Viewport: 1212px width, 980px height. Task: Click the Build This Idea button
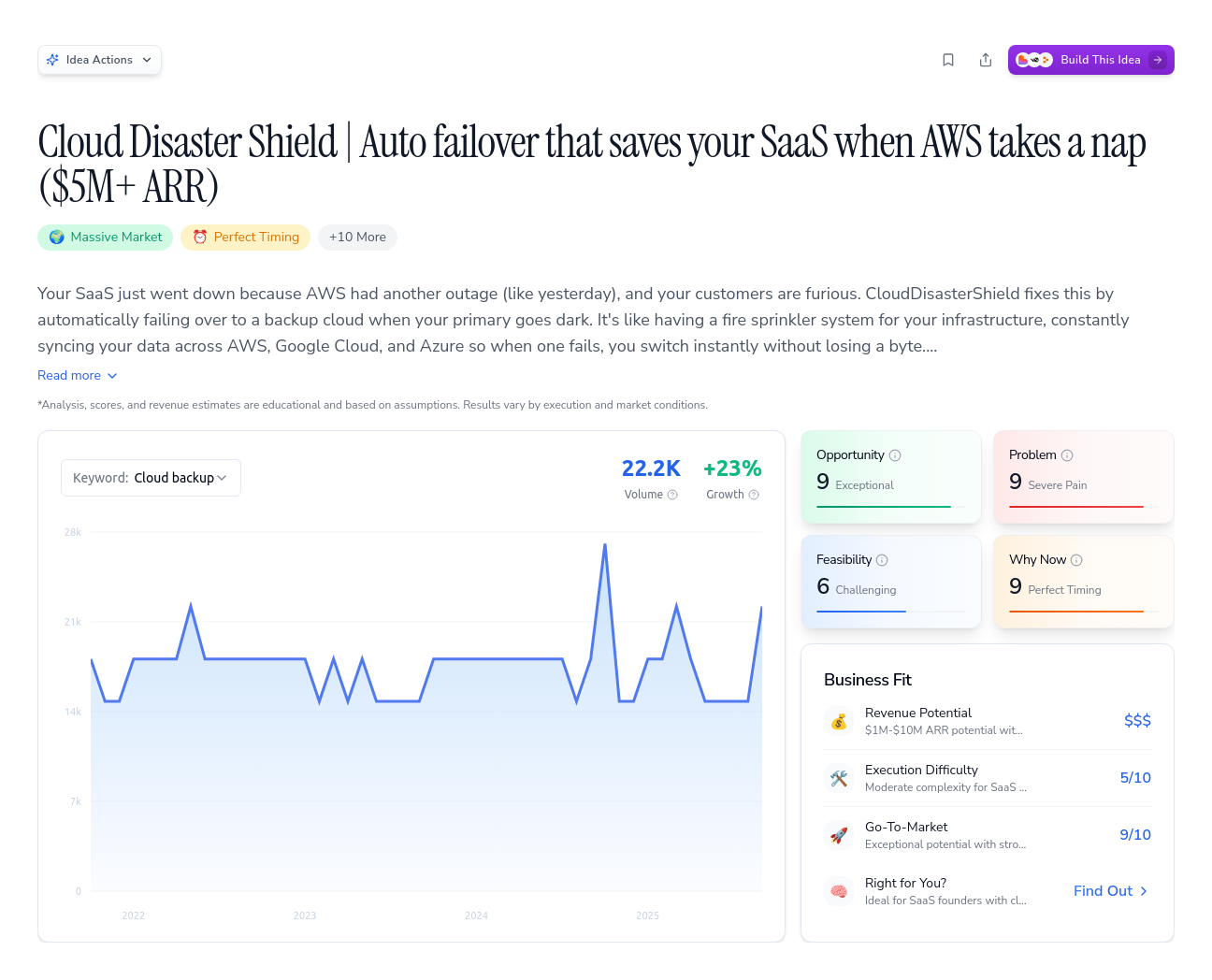[x=1090, y=60]
